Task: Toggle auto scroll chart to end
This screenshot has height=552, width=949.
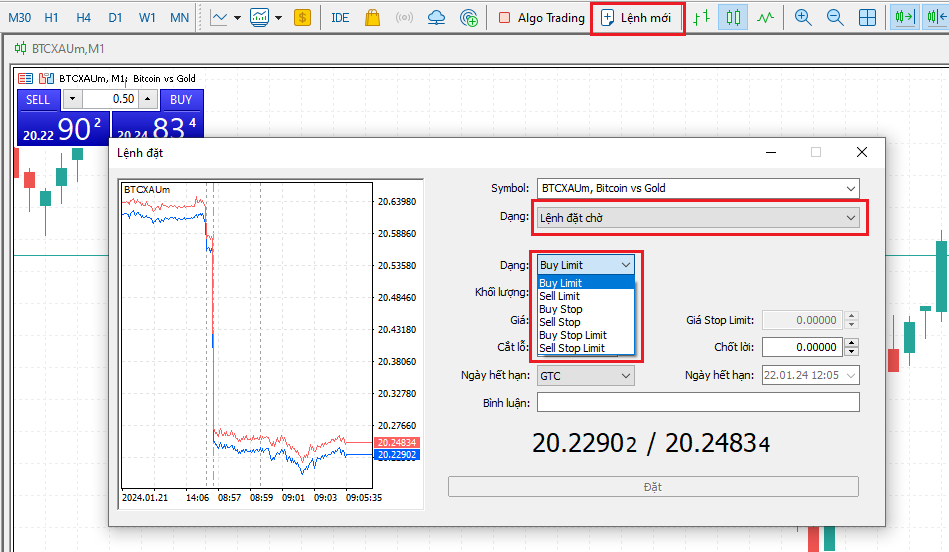Action: click(905, 18)
